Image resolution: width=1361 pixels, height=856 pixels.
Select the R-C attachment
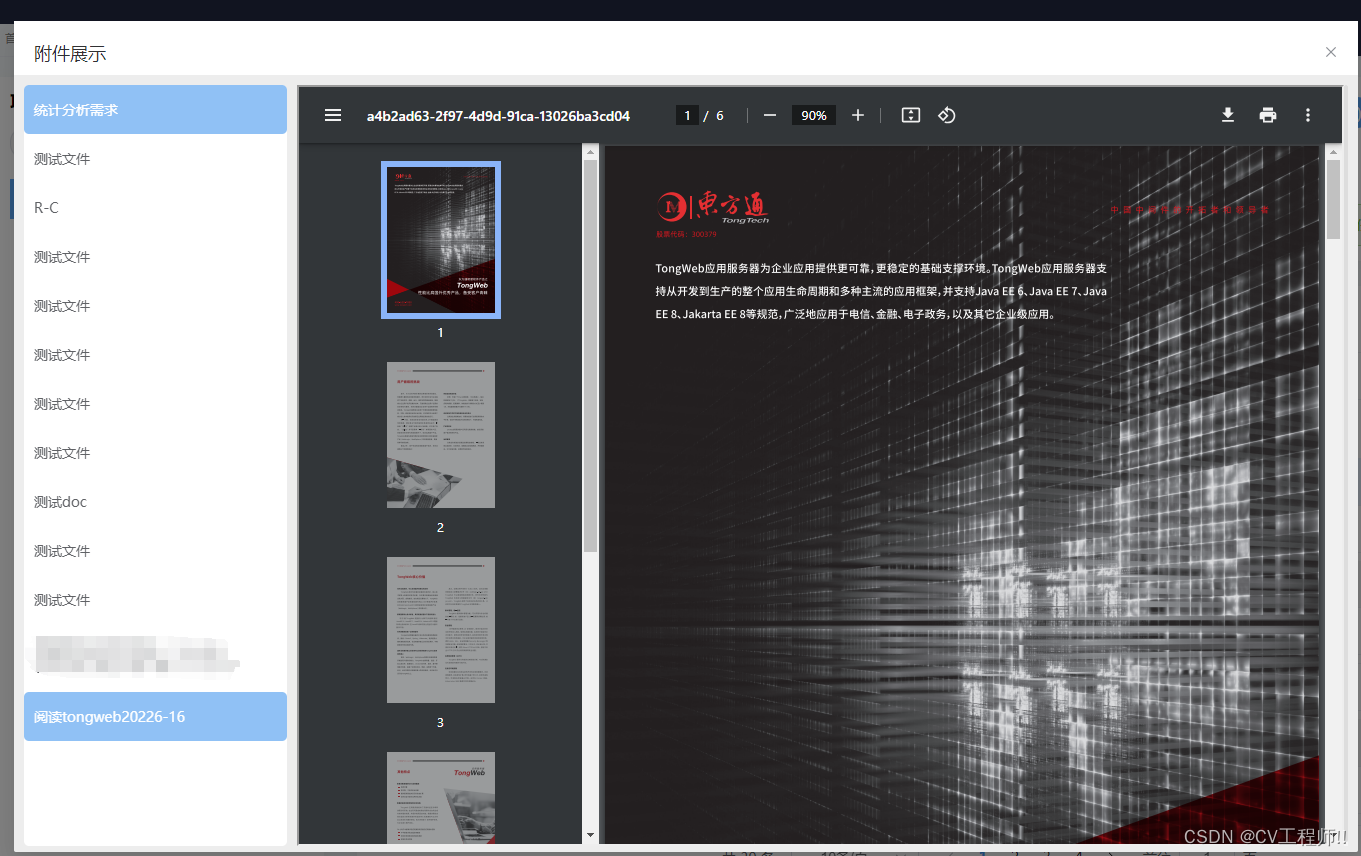(155, 208)
